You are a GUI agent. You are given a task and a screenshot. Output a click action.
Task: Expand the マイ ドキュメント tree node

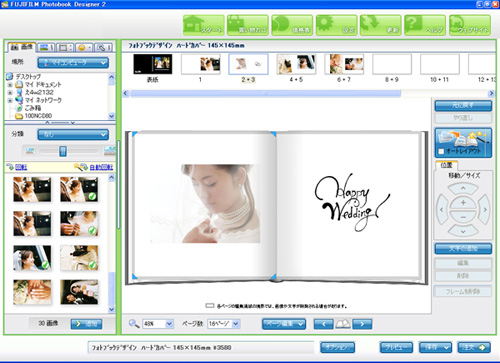[10, 85]
